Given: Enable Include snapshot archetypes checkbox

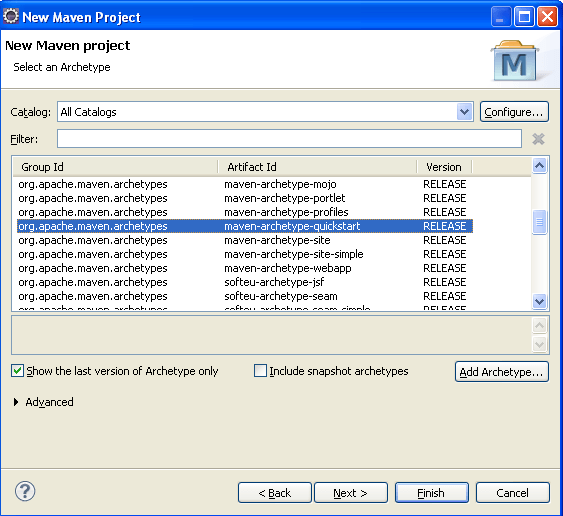Looking at the screenshot, I should coord(260,371).
